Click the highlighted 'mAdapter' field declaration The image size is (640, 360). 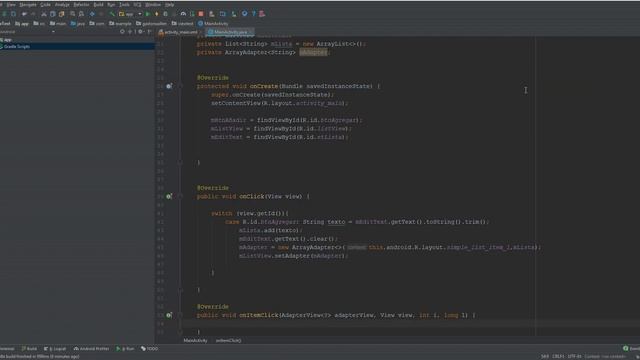(x=313, y=52)
